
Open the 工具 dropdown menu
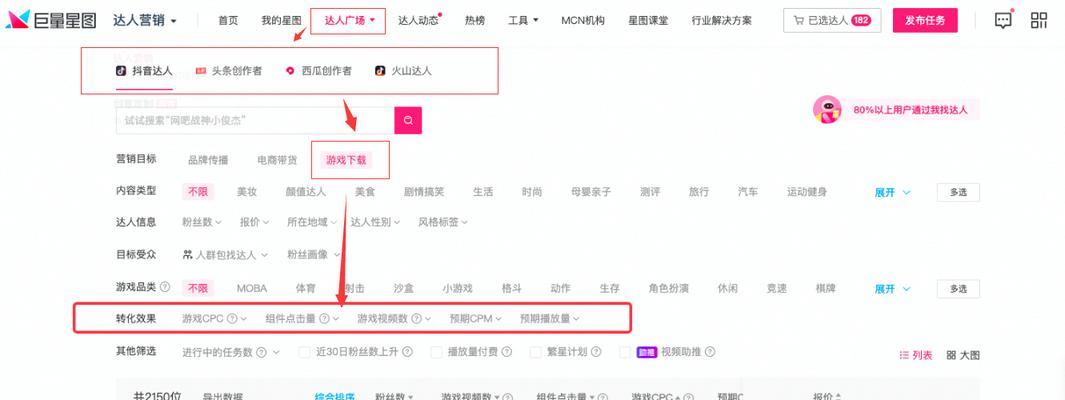(x=523, y=20)
